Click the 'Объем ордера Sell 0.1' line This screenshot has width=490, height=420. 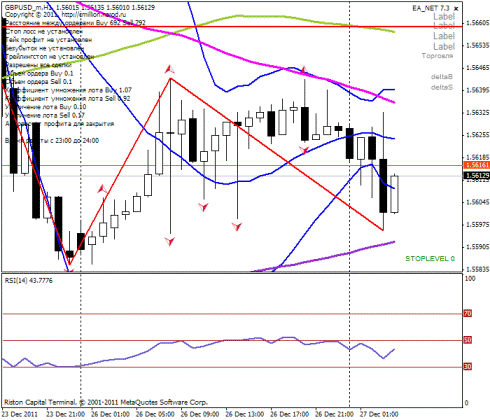pyautogui.click(x=38, y=82)
